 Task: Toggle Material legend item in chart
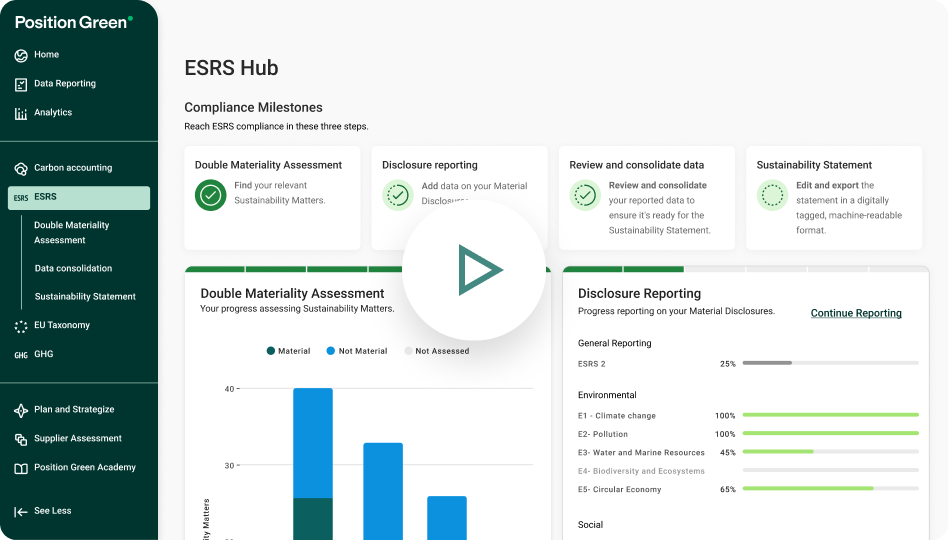289,351
